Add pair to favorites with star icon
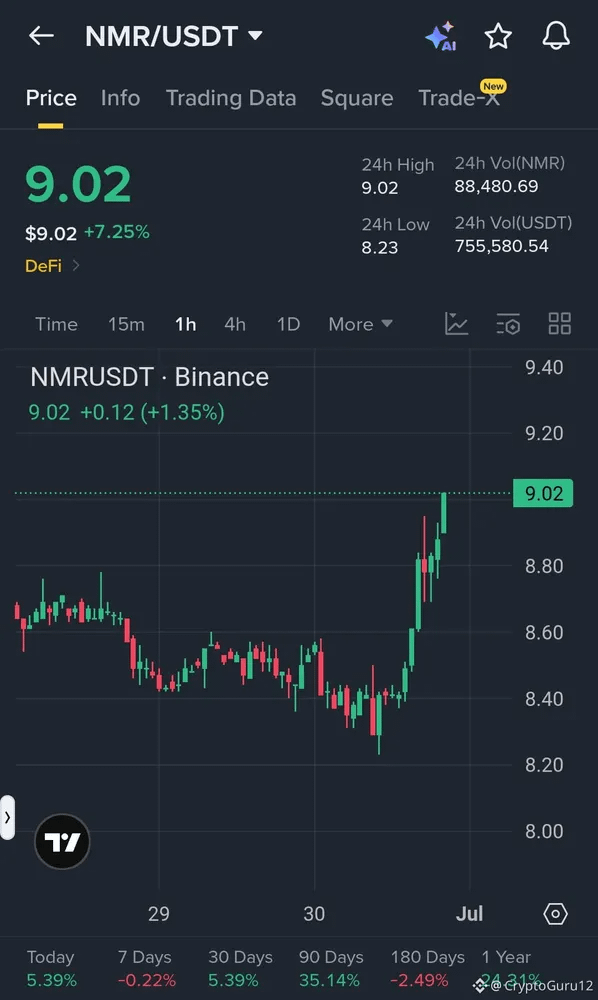This screenshot has height=1000, width=598. 498,36
